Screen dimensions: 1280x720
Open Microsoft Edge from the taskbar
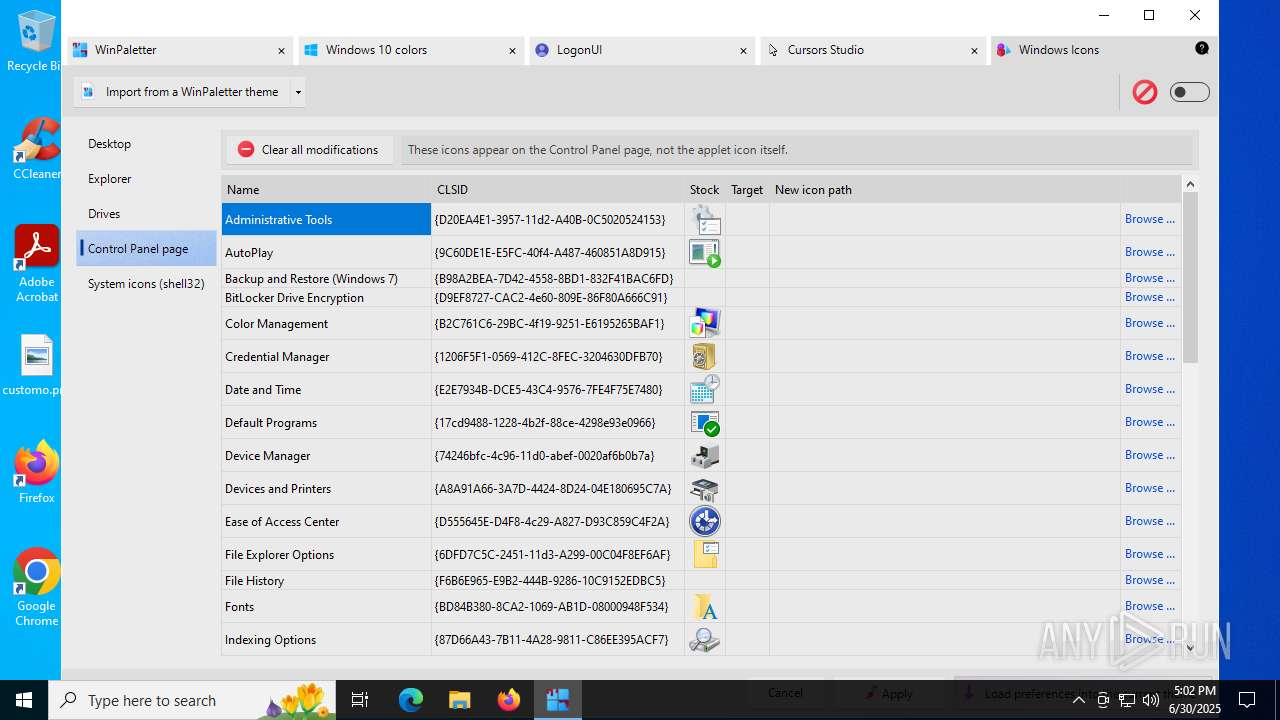click(x=411, y=700)
